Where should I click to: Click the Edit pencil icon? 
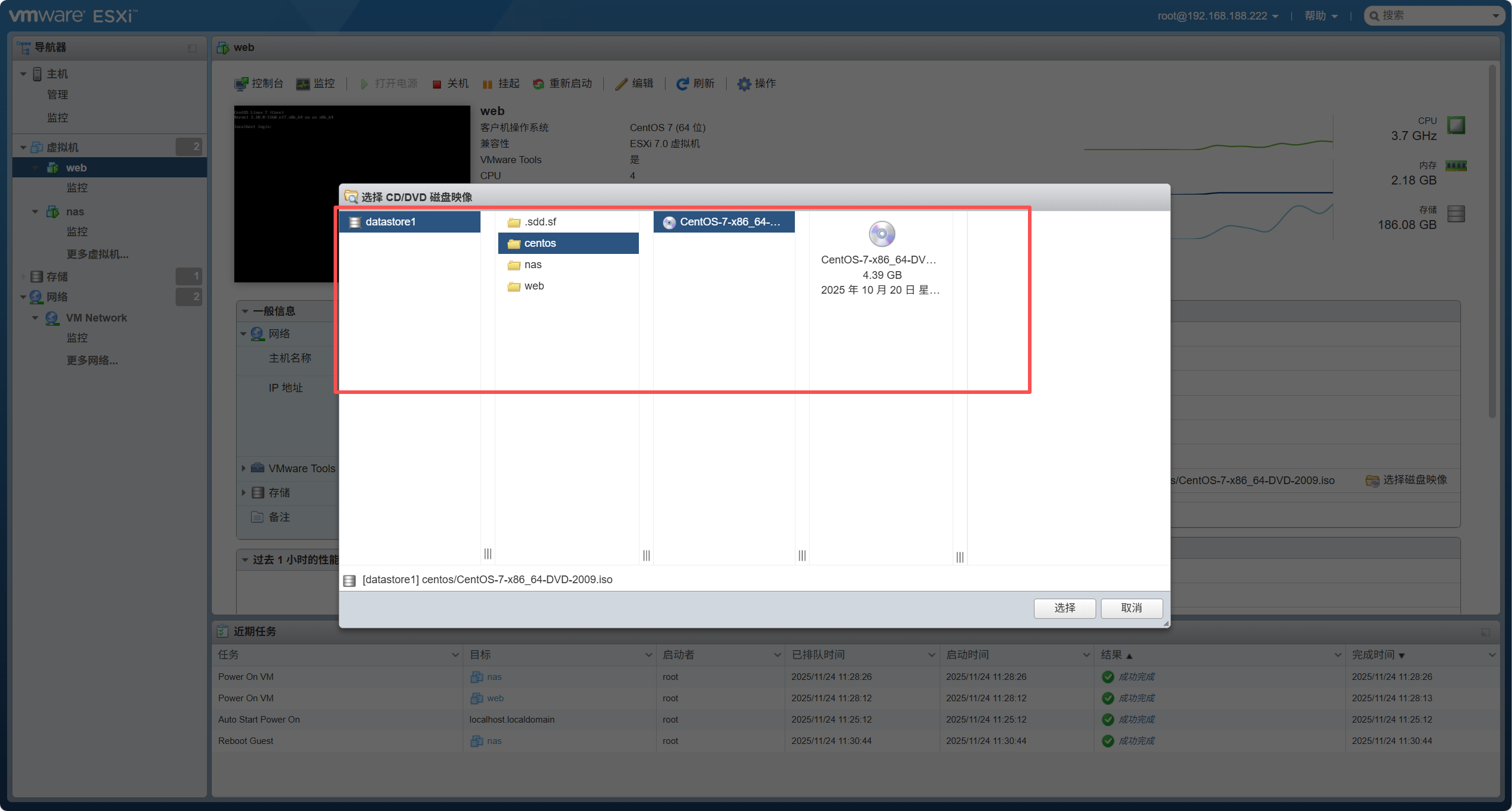[x=621, y=84]
